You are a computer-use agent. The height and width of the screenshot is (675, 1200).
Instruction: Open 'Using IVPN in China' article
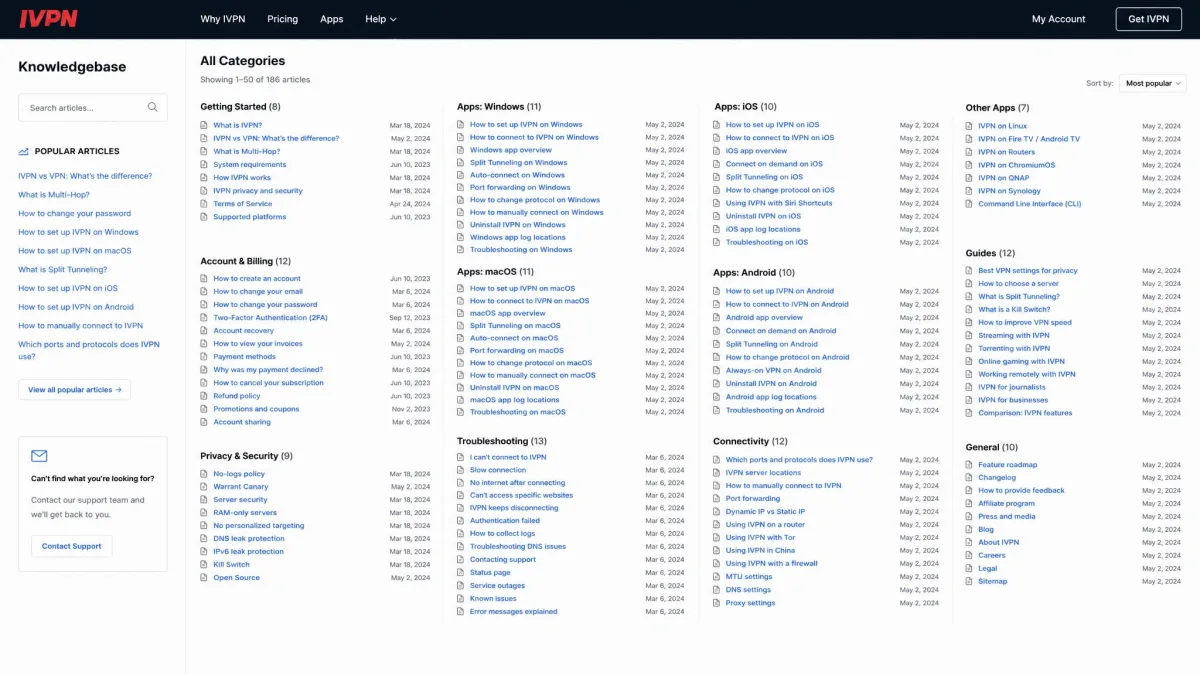pos(760,551)
